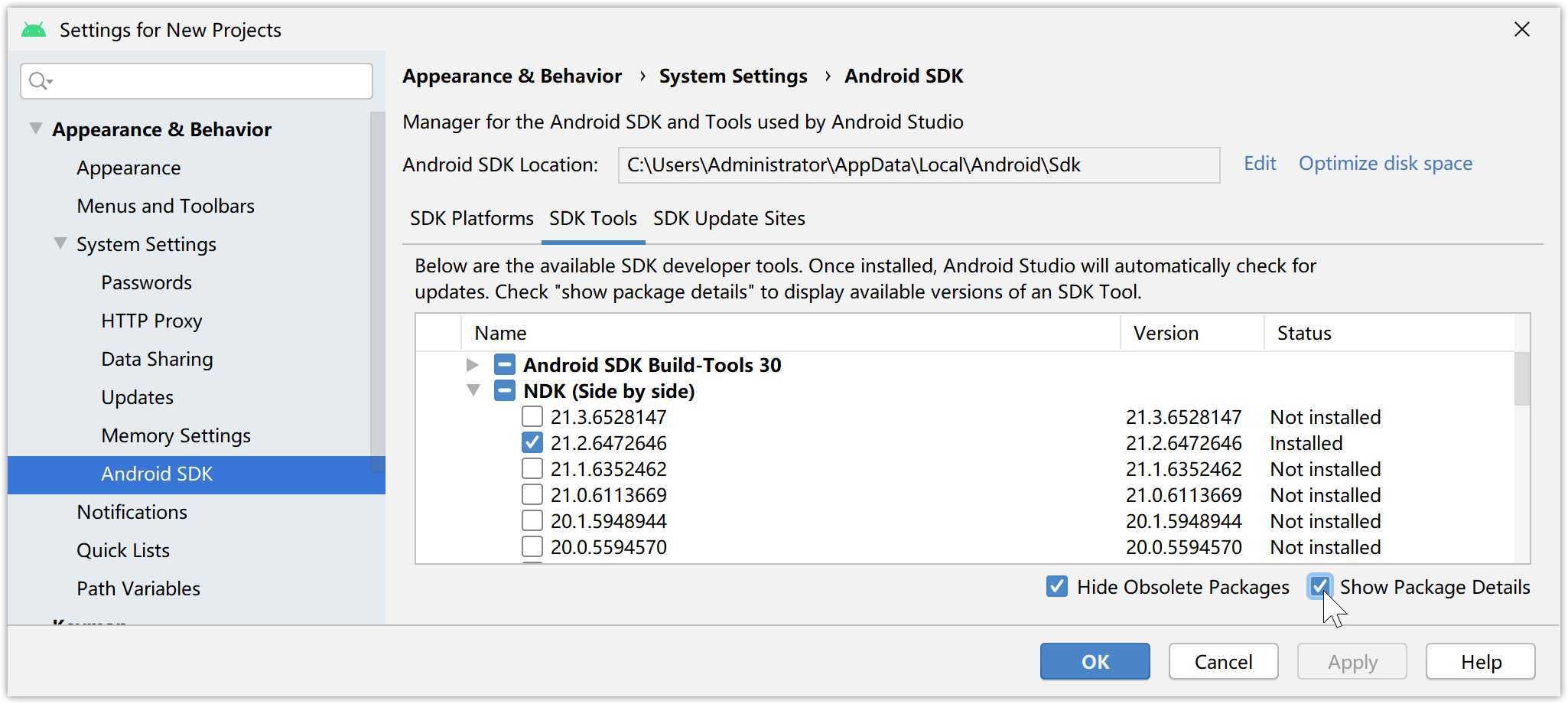Click the search magnifier icon in settings
The image size is (1568, 704).
(39, 80)
